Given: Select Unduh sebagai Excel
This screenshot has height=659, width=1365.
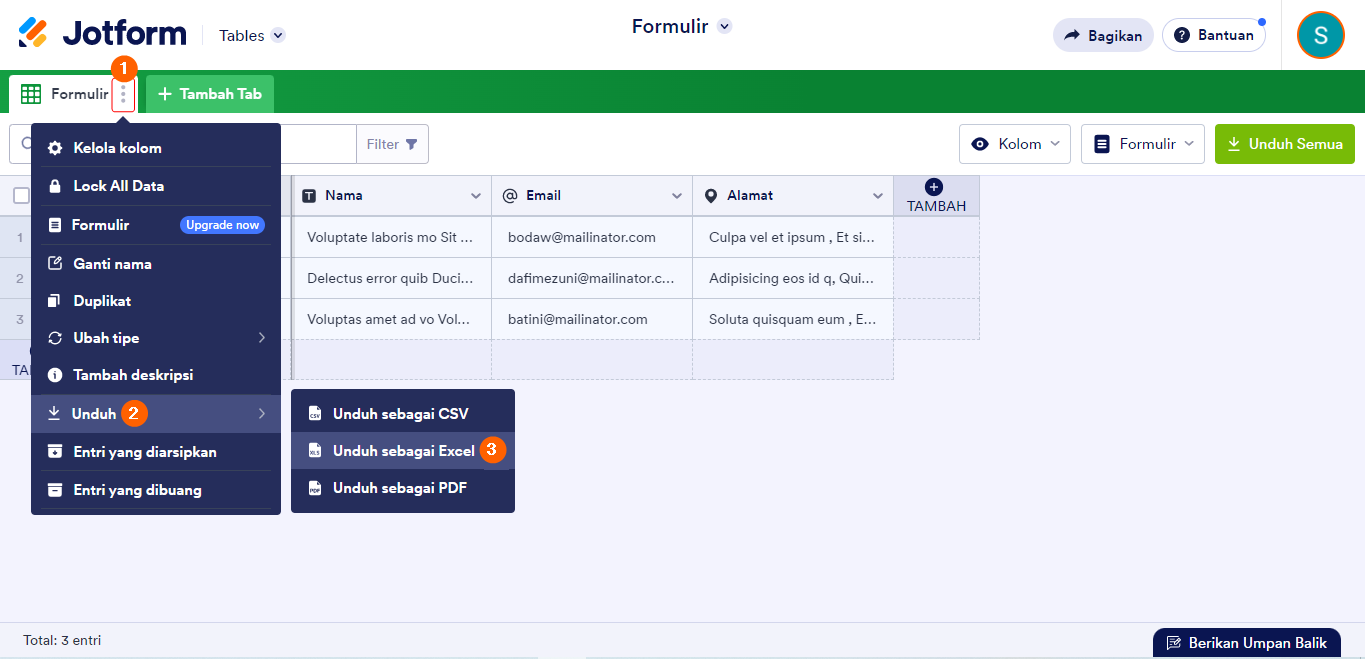Looking at the screenshot, I should pyautogui.click(x=402, y=451).
